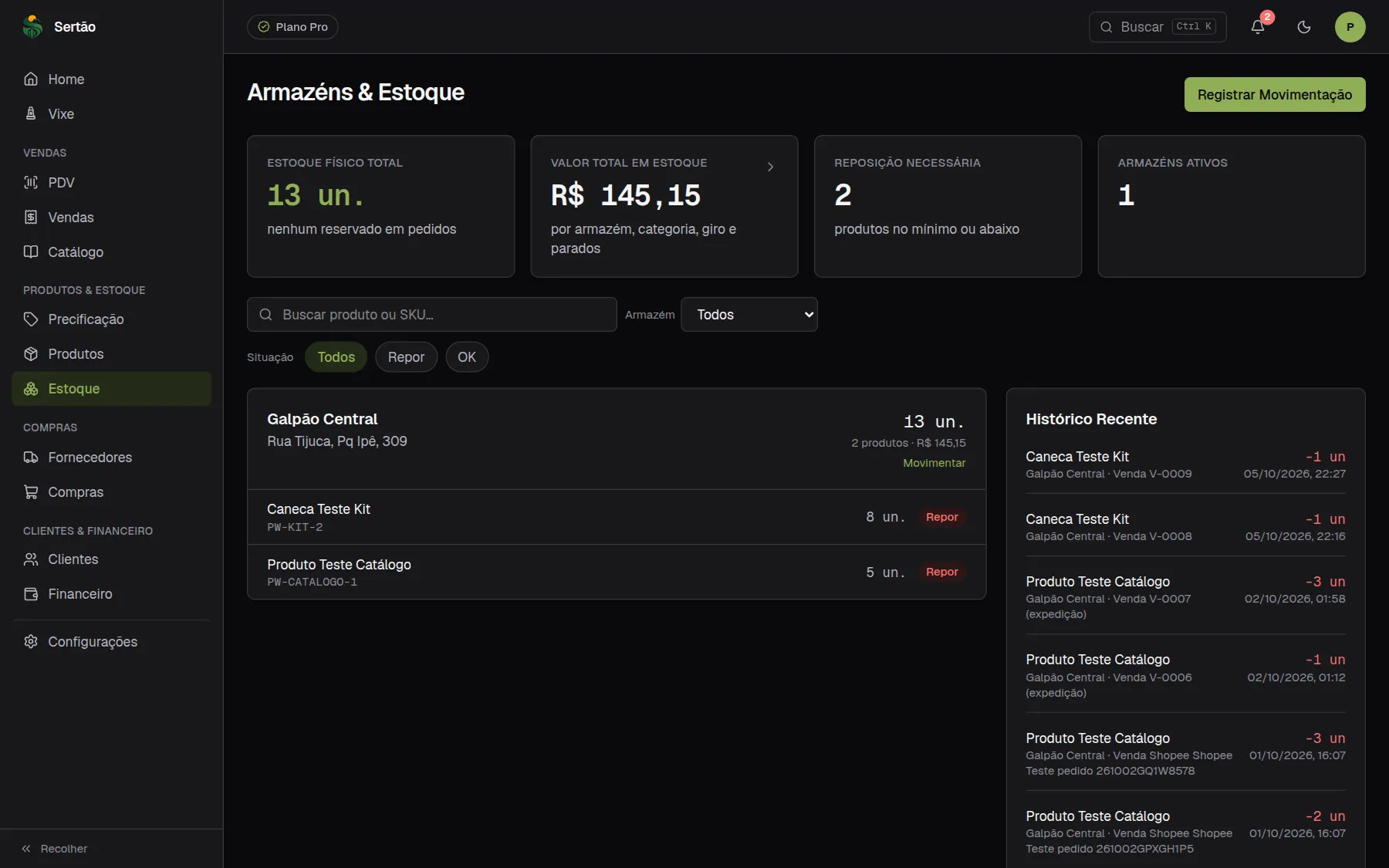Open history entry Venda V-0008
This screenshot has width=1389, height=868.
tap(1185, 527)
